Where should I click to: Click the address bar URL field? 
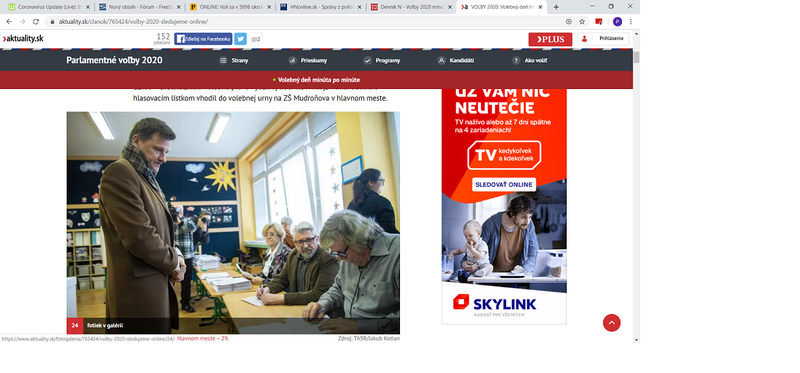tap(306, 21)
